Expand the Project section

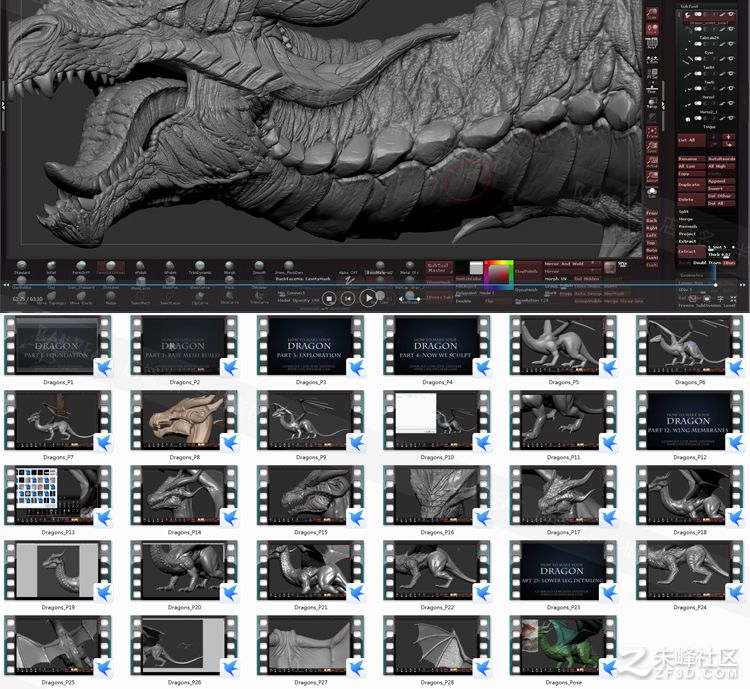coord(687,234)
